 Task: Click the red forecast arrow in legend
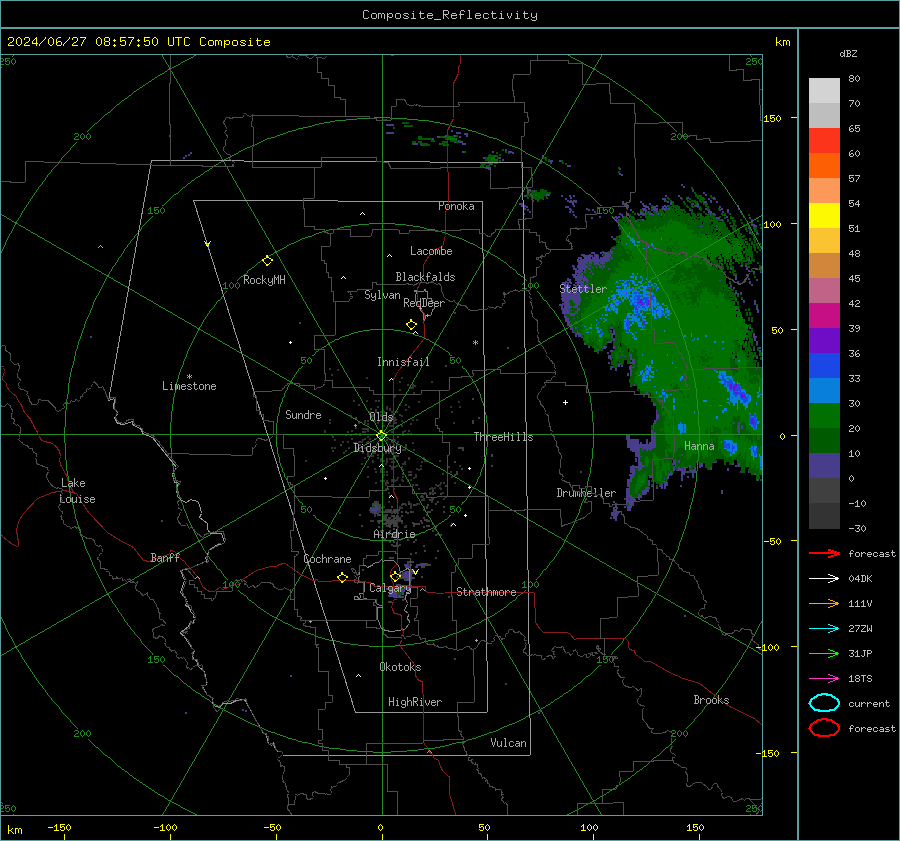click(x=824, y=553)
